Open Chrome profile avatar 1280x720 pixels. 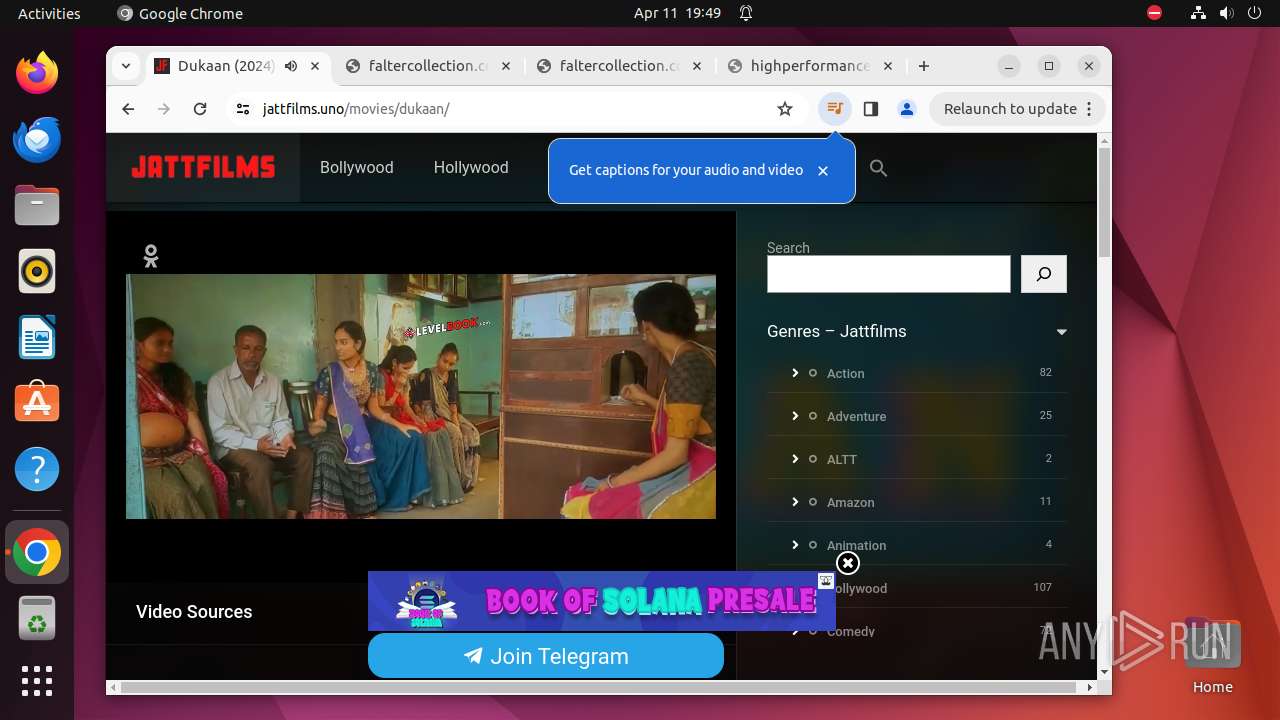pos(907,109)
